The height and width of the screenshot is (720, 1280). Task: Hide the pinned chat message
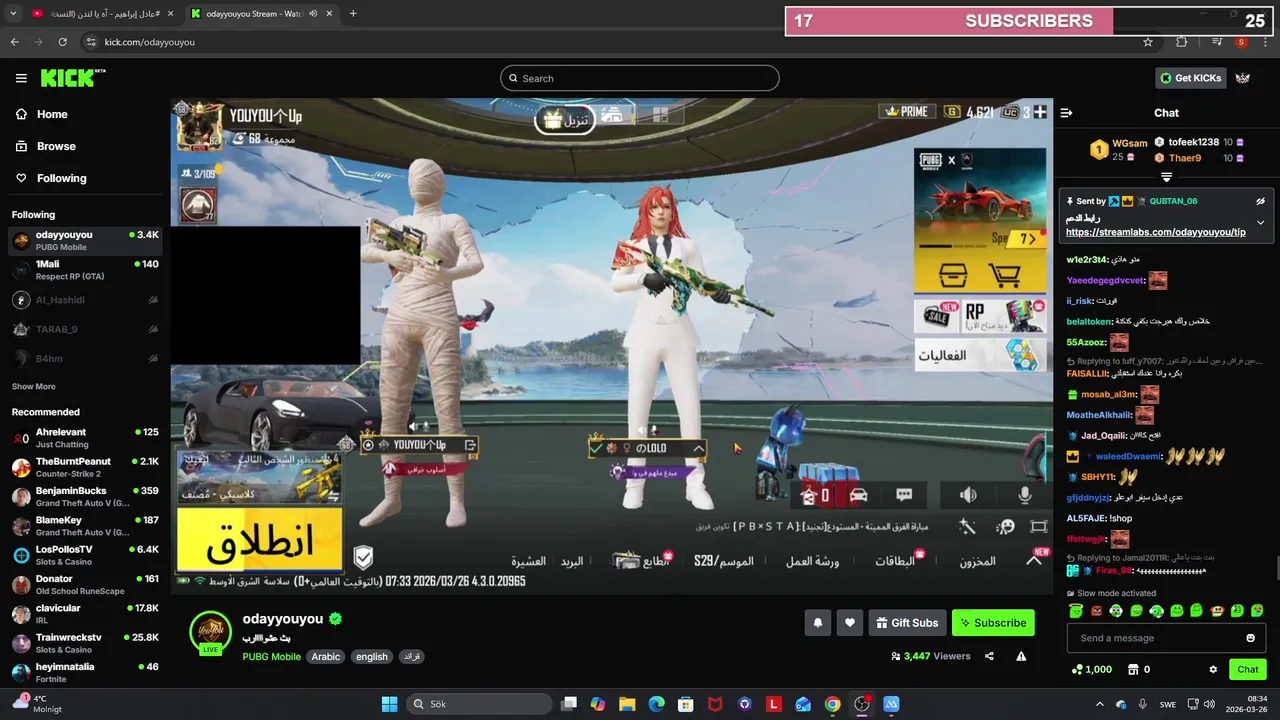(1260, 201)
